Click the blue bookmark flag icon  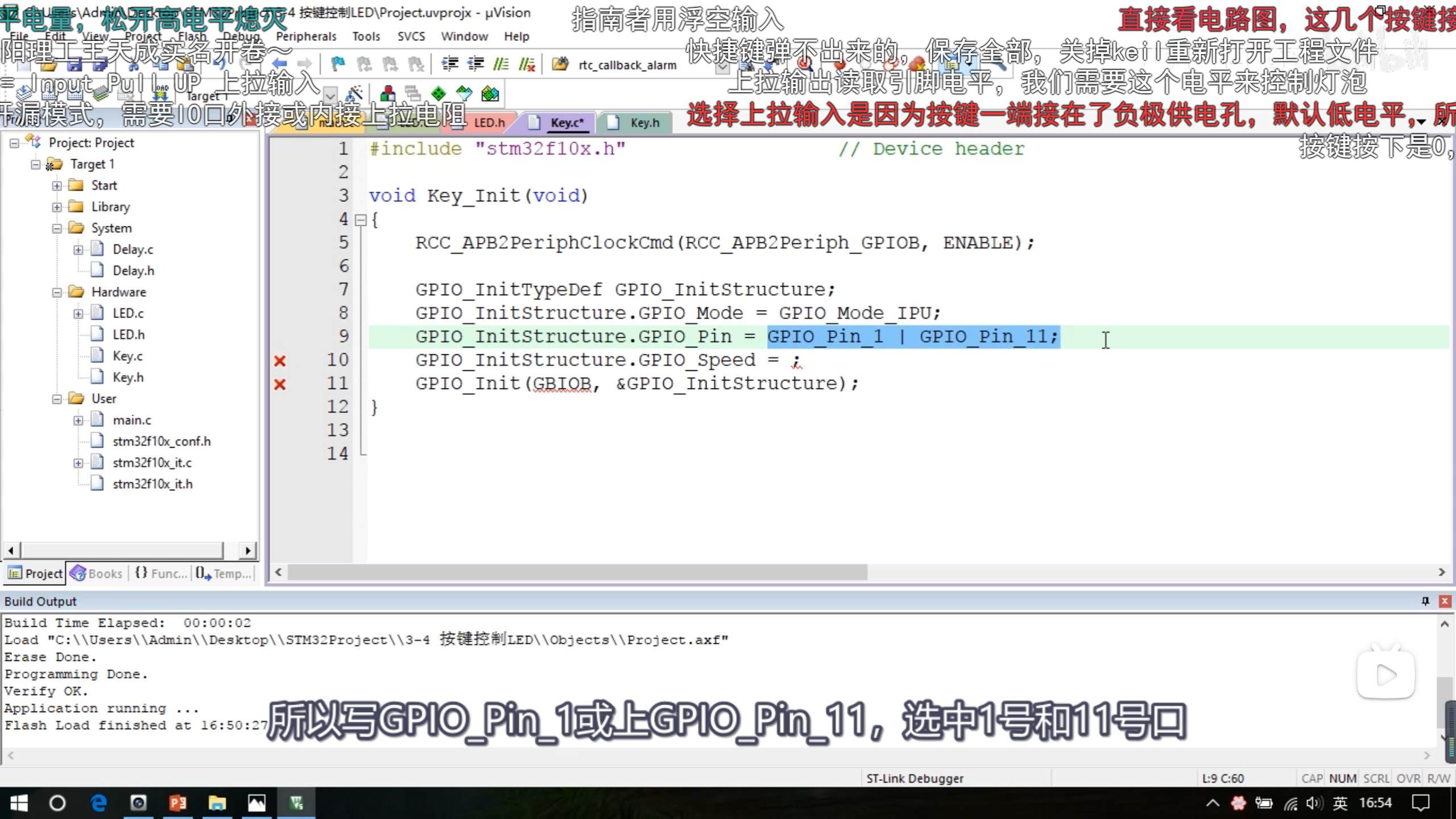click(x=338, y=64)
